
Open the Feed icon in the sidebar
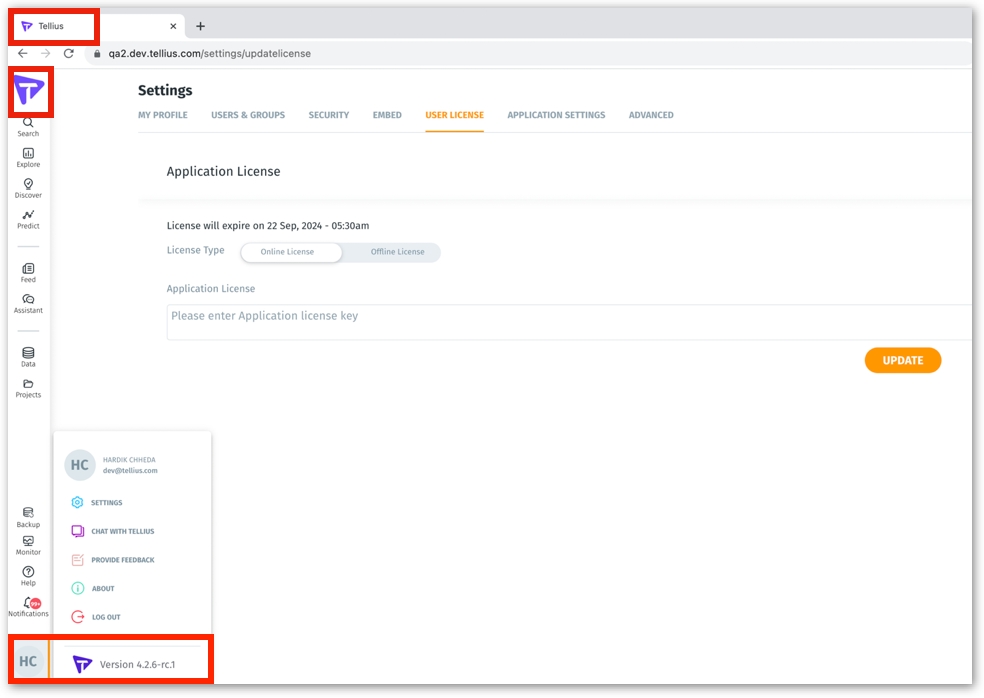point(28,270)
